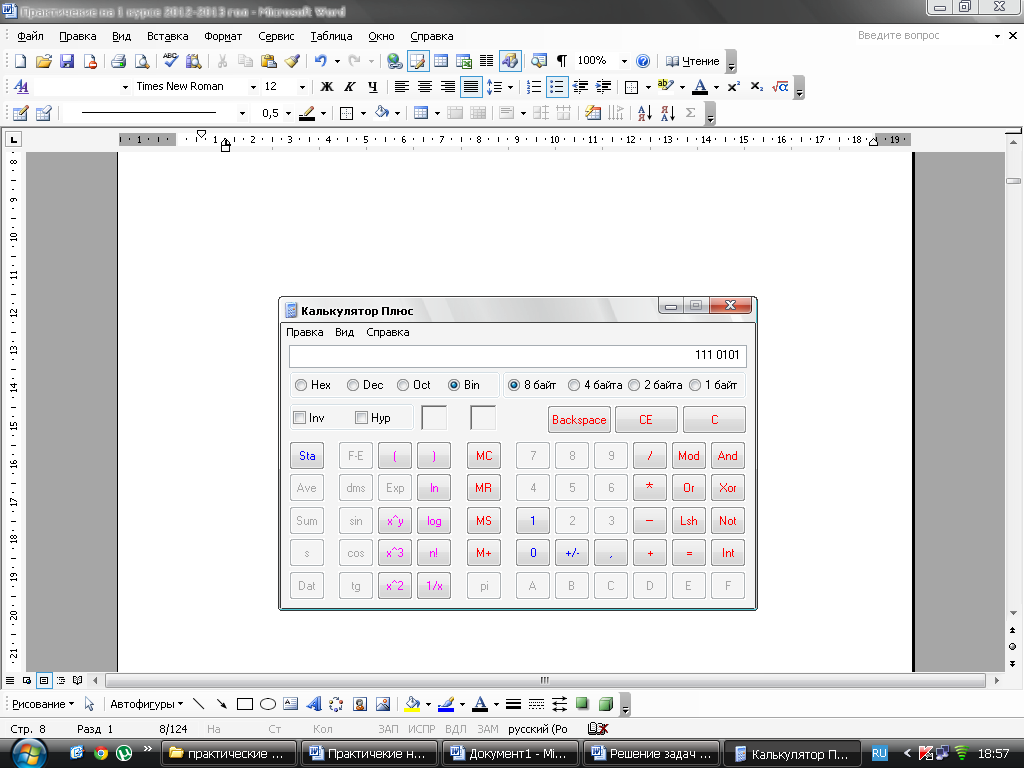Open calculator's Вид menu
This screenshot has height=768, width=1024.
coord(344,332)
